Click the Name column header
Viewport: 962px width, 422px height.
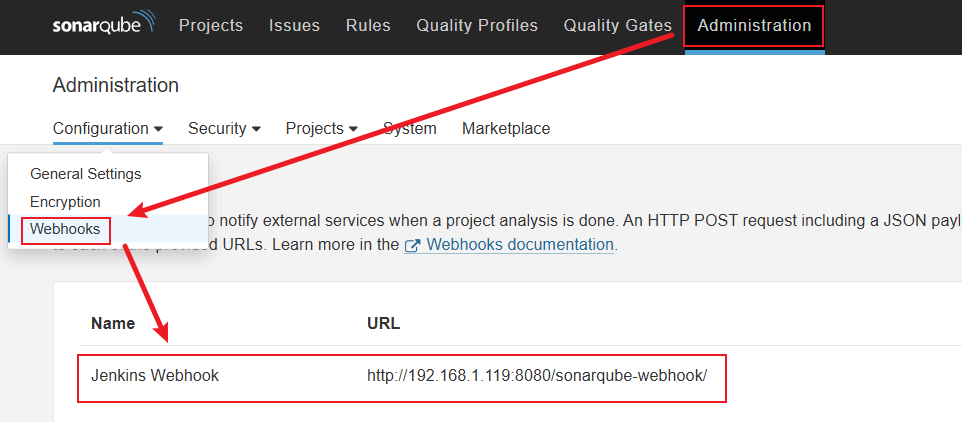point(113,323)
